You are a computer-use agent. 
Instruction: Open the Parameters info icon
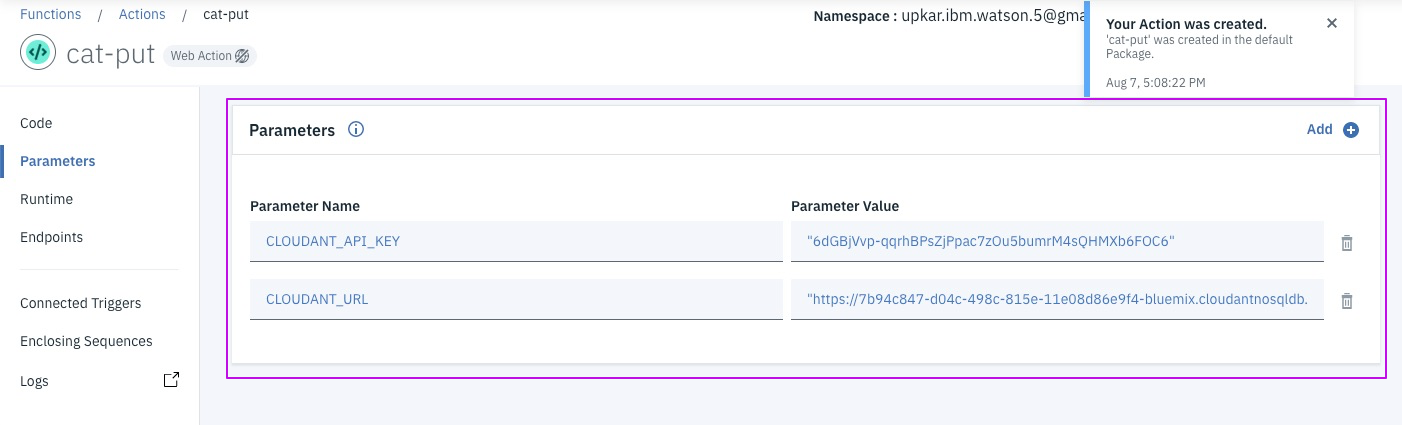[x=355, y=130]
